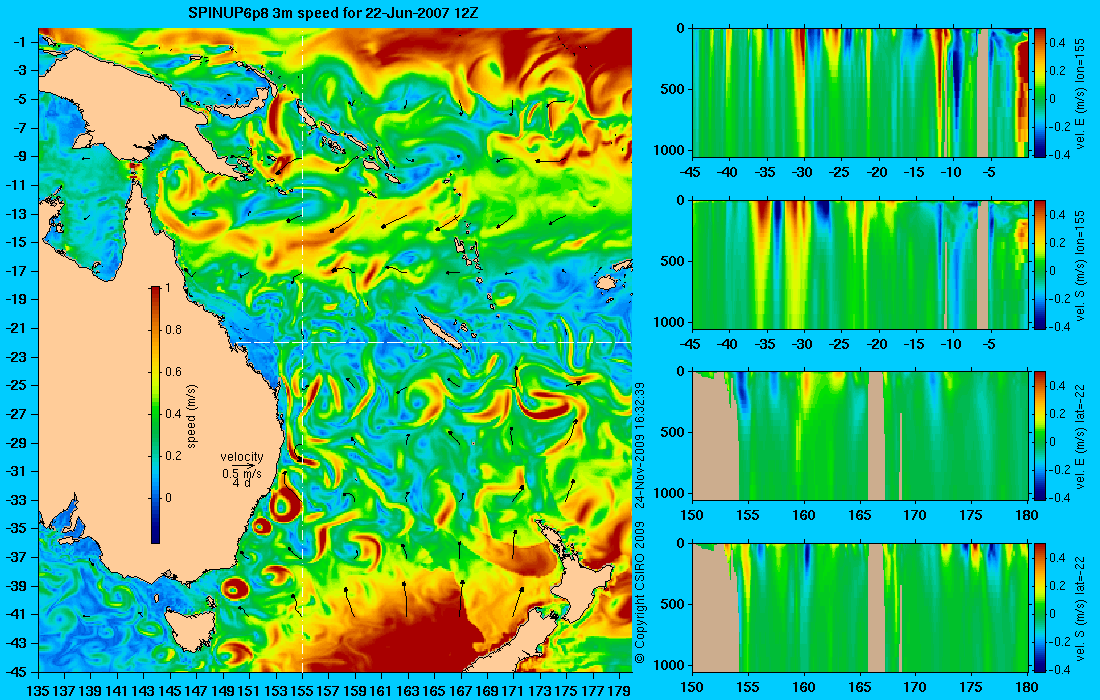Click the '1' tick on the speed color bar
The image size is (1100, 700).
point(167,288)
